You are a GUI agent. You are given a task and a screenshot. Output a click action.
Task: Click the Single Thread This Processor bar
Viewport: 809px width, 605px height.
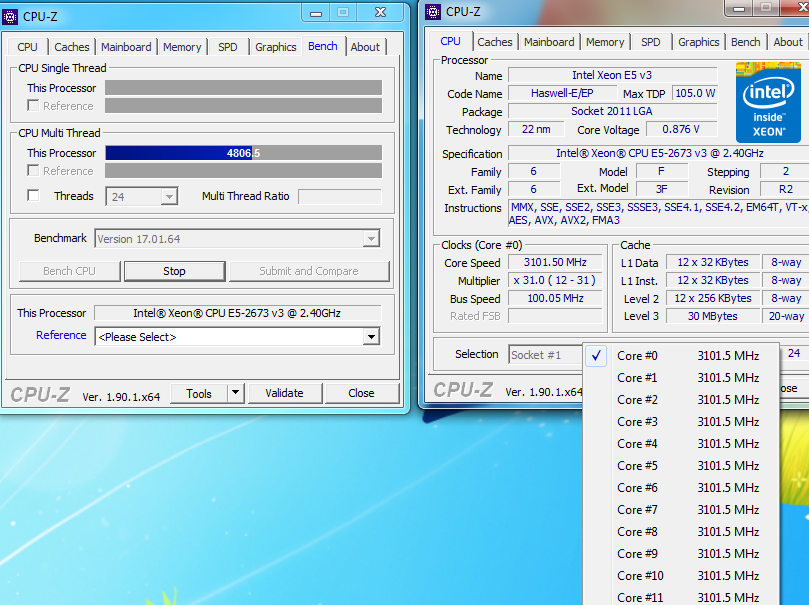click(244, 88)
